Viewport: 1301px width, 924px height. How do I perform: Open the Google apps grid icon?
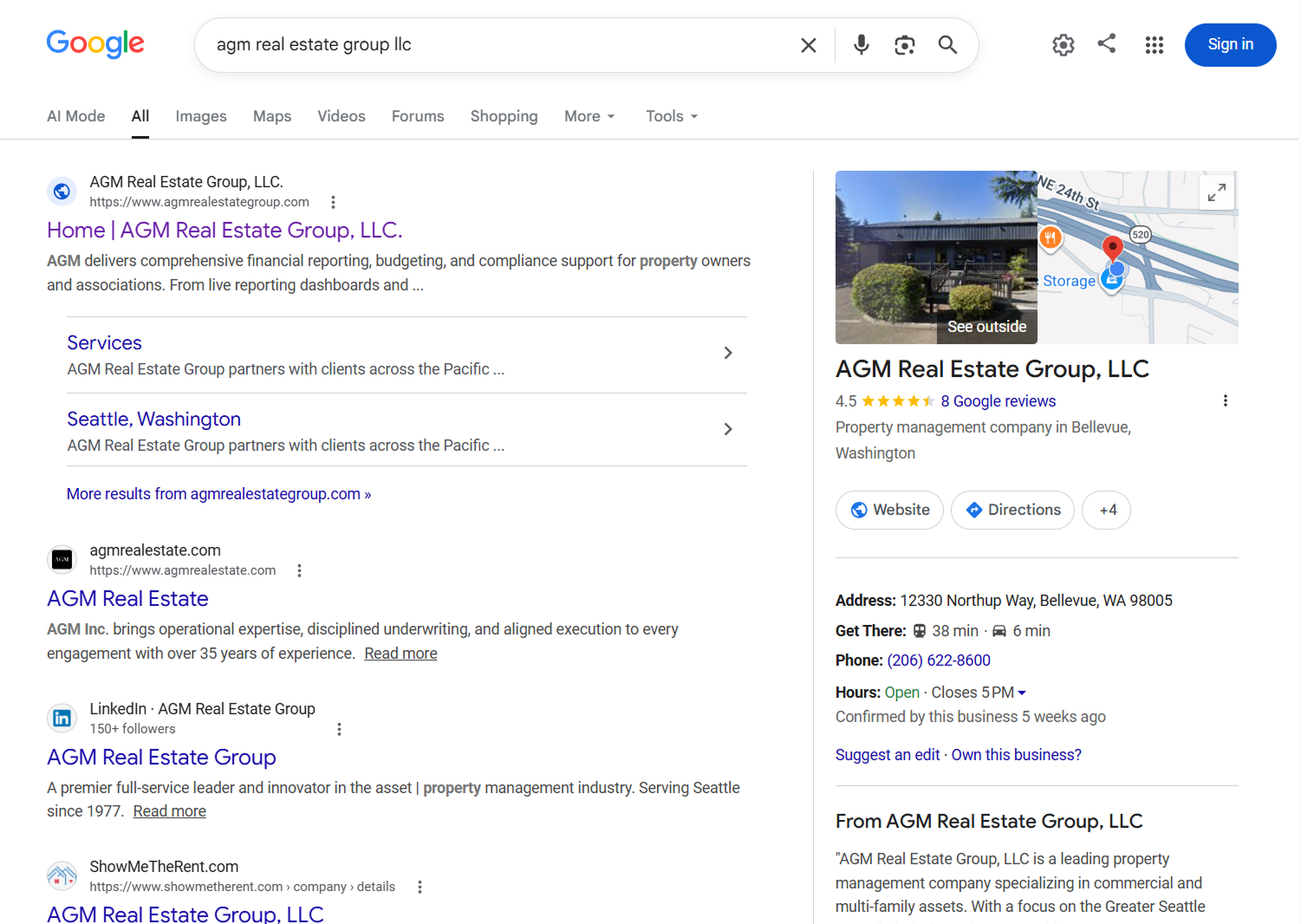click(1154, 45)
